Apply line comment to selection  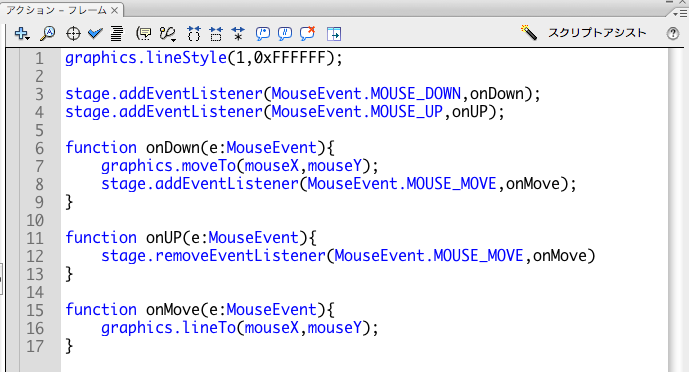coord(285,33)
